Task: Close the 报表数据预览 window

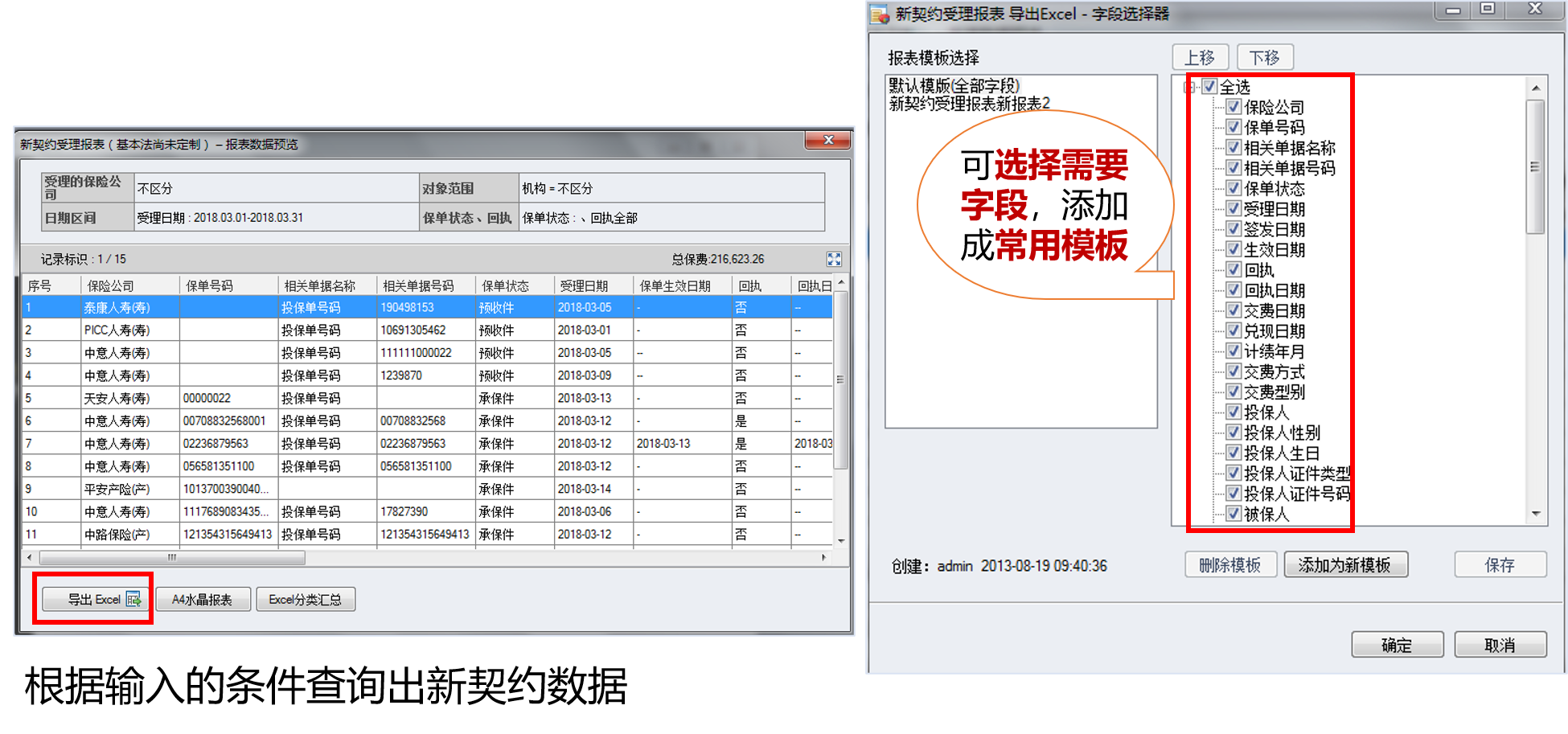Action: (x=827, y=140)
